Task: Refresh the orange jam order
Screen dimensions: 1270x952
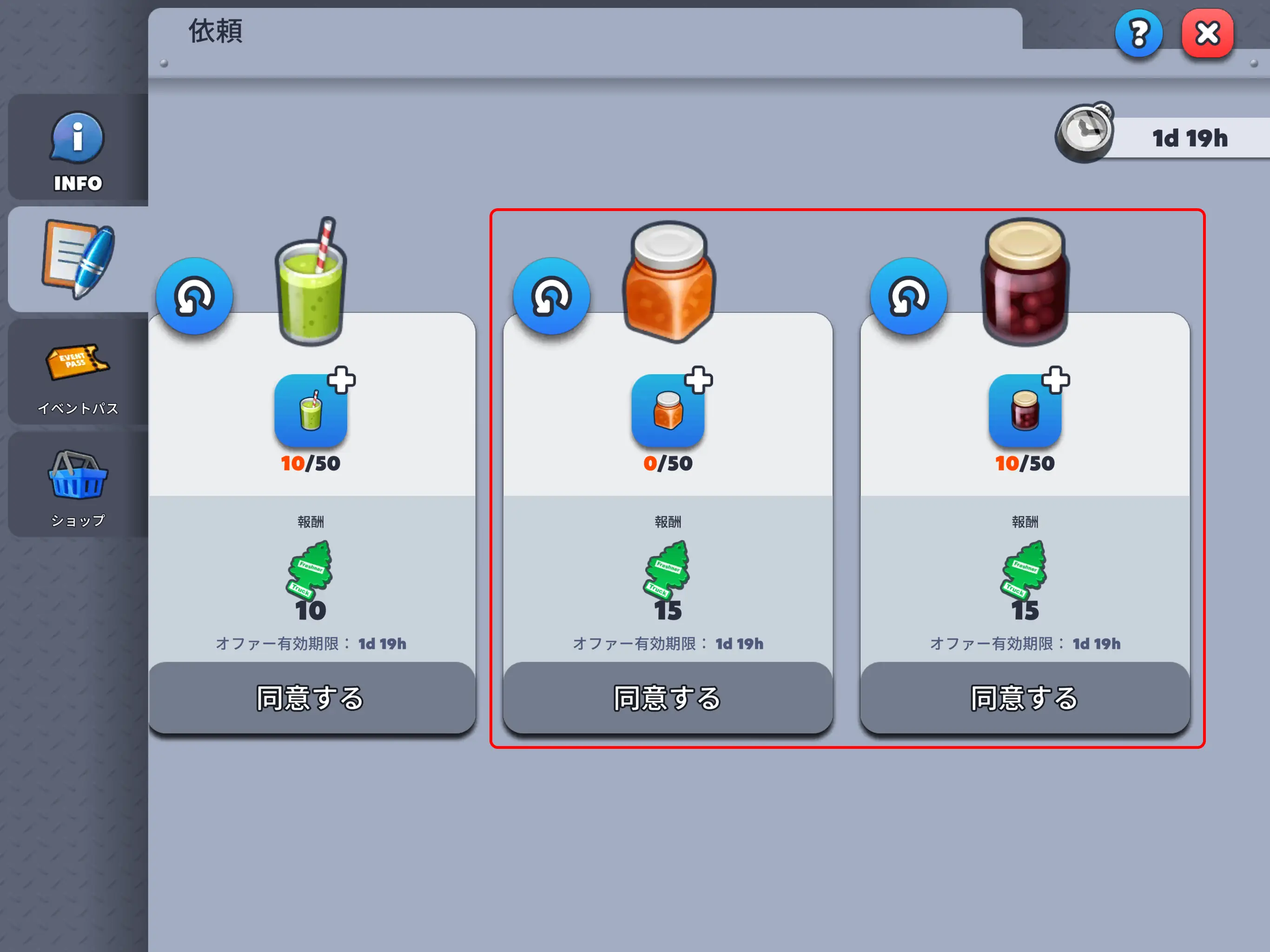Action: [x=551, y=296]
